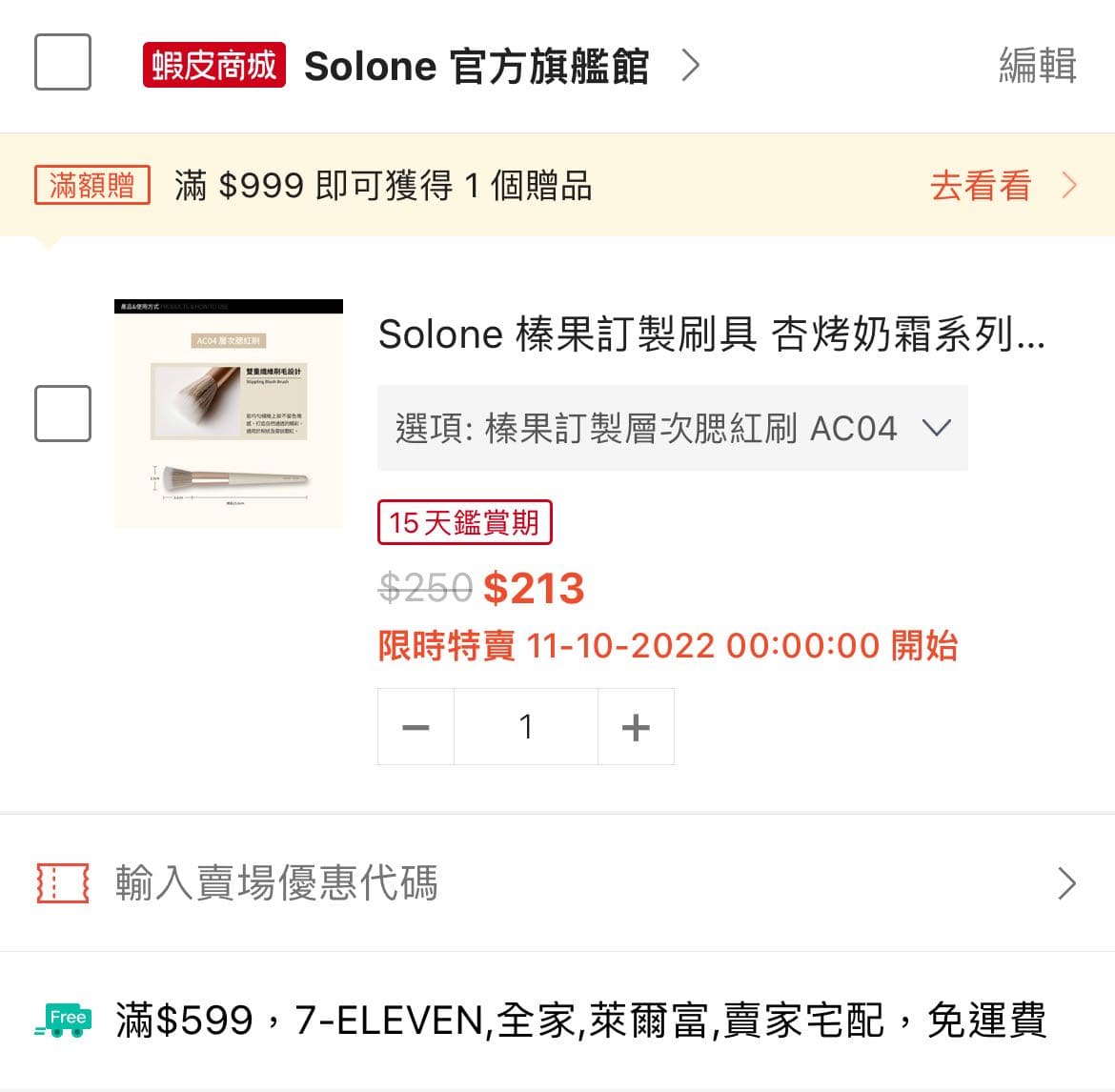Increase quantity with the plus button
Image resolution: width=1115 pixels, height=1092 pixels.
point(636,726)
